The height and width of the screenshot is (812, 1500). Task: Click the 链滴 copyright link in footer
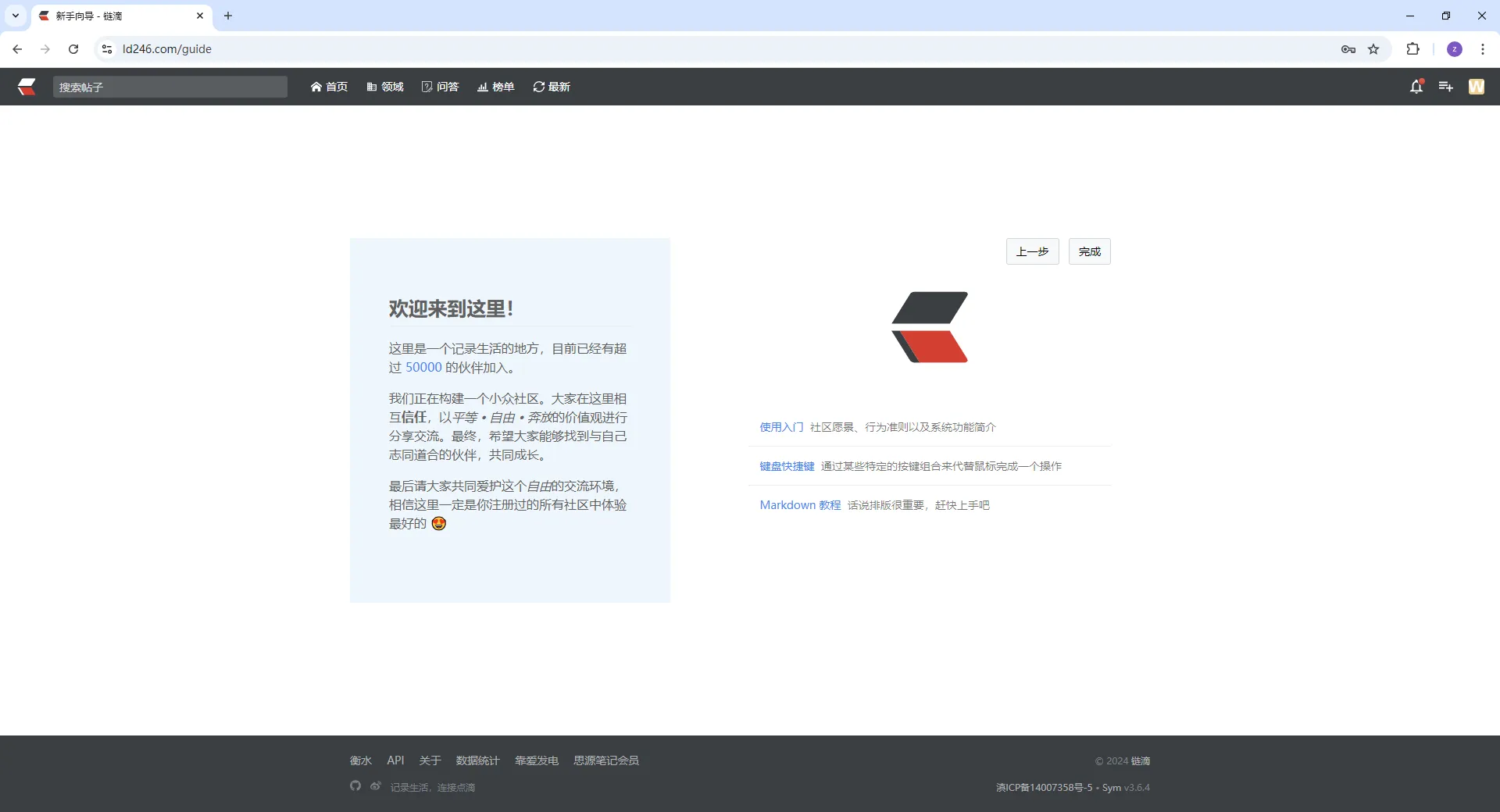tap(1141, 761)
